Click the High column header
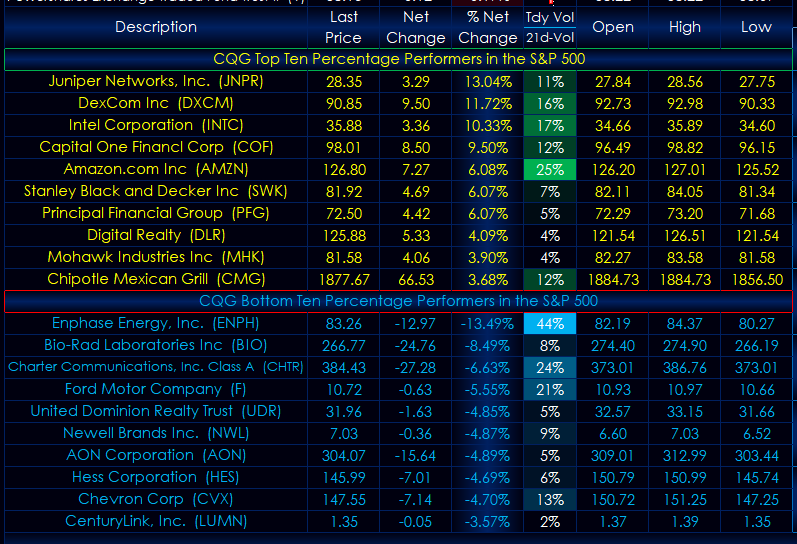The width and height of the screenshot is (797, 544). point(685,27)
